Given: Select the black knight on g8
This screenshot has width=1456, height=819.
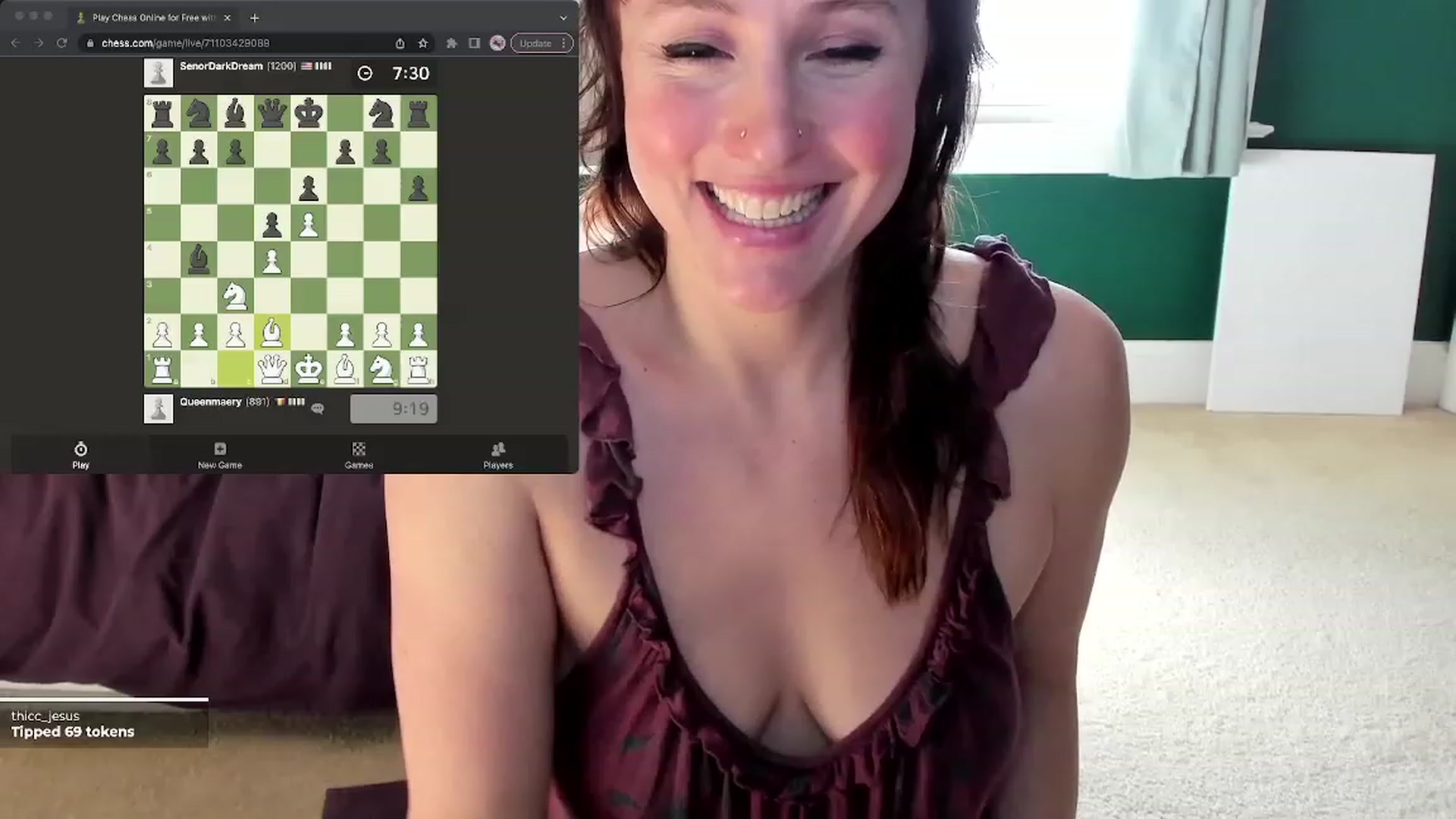Looking at the screenshot, I should (x=381, y=114).
